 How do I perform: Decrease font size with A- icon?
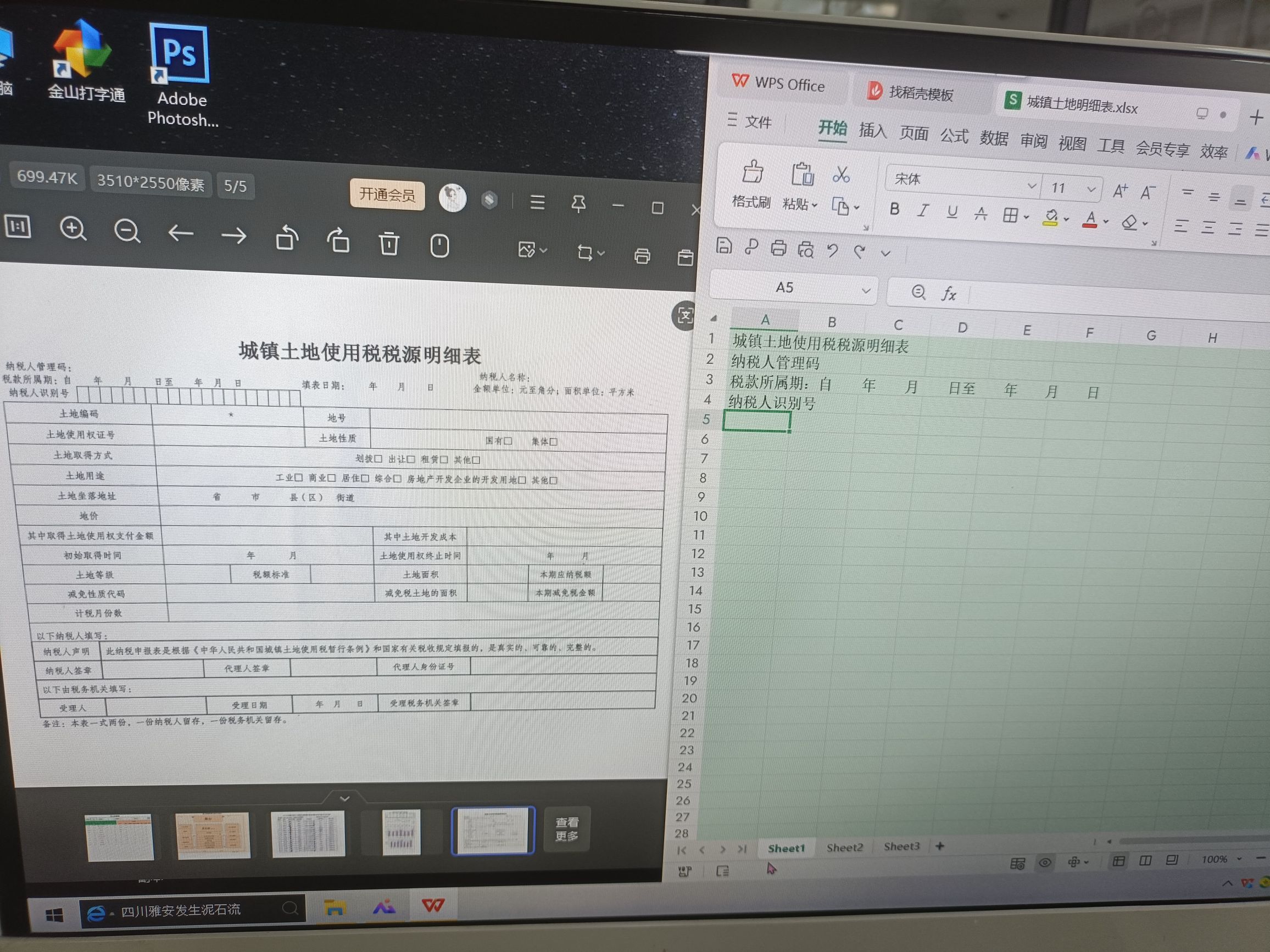1148,193
